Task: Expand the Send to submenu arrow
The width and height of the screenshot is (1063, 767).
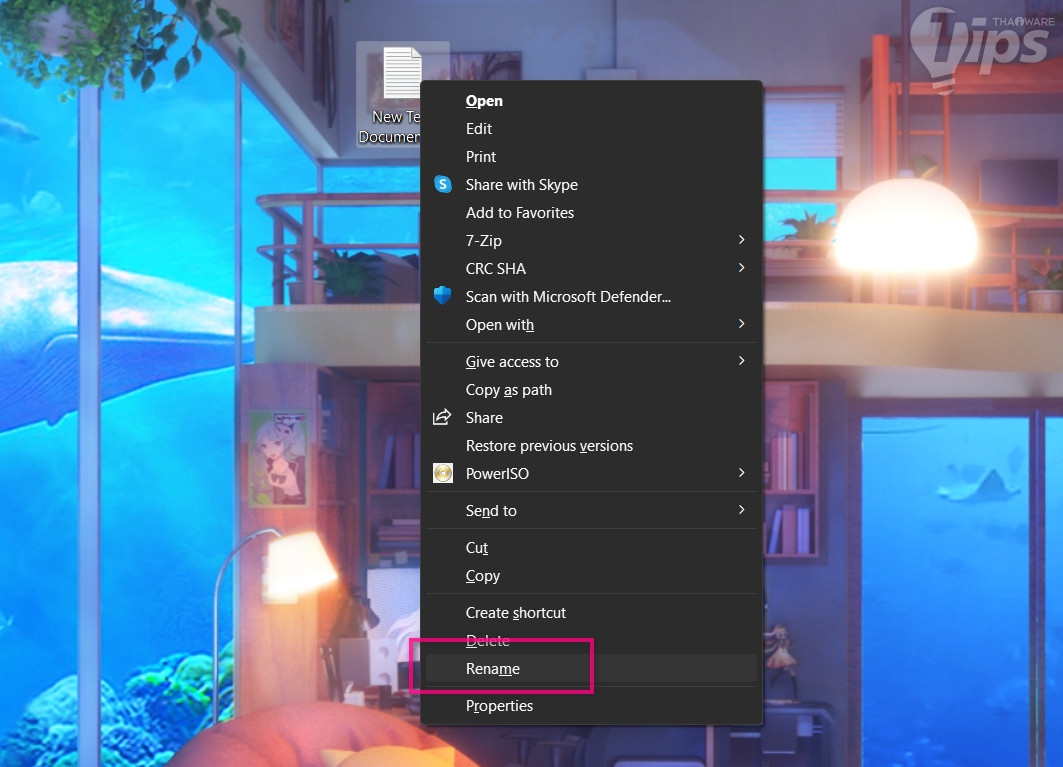Action: point(742,510)
